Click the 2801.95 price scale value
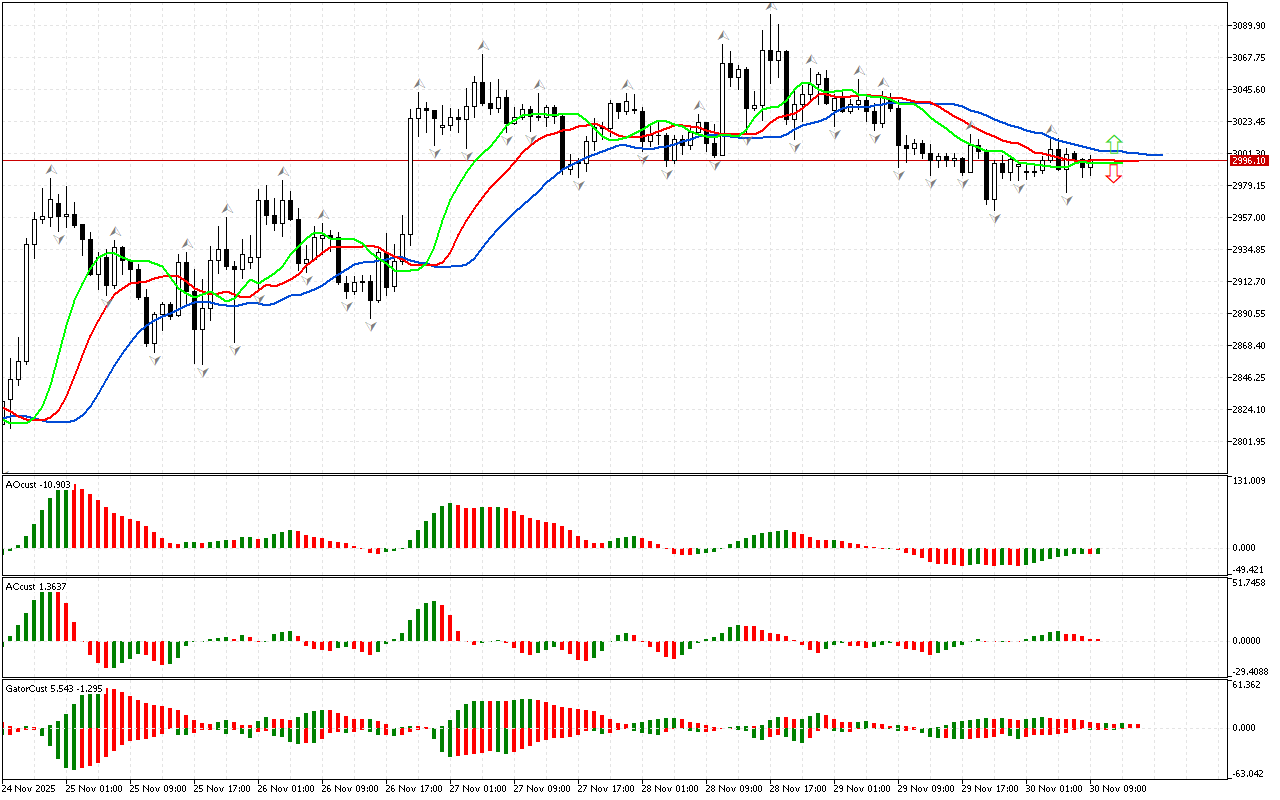The height and width of the screenshot is (800, 1280). tap(1250, 442)
